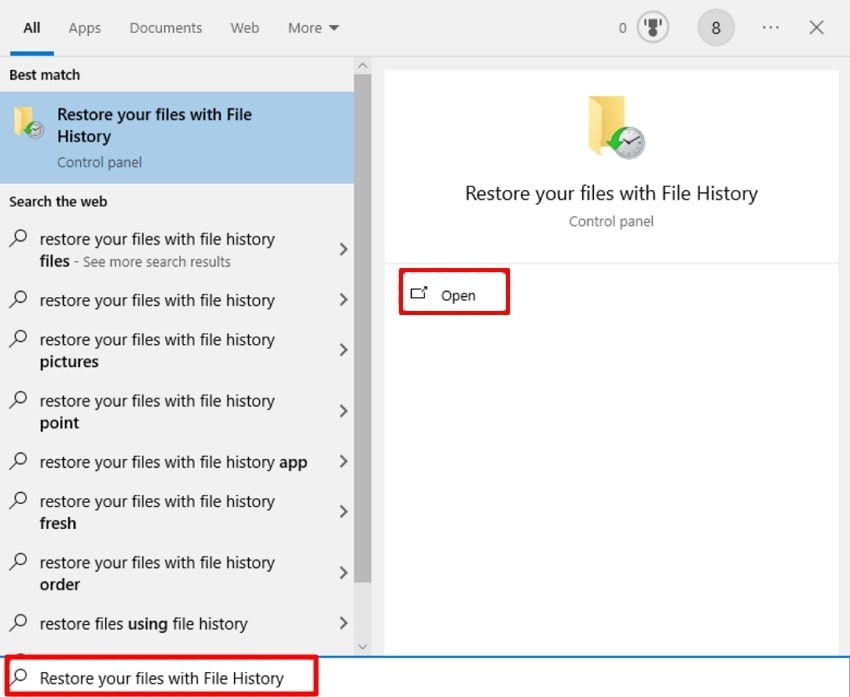Open the user profile avatar icon
850x697 pixels.
716,27
